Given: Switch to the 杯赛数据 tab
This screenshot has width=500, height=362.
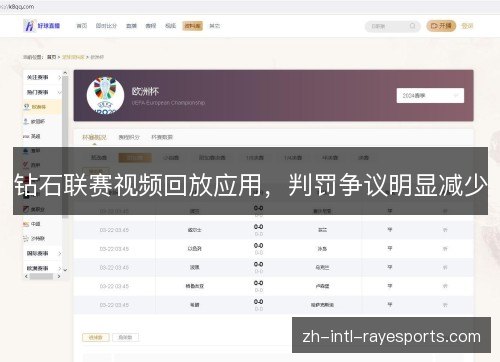Looking at the screenshot, I should tap(162, 137).
